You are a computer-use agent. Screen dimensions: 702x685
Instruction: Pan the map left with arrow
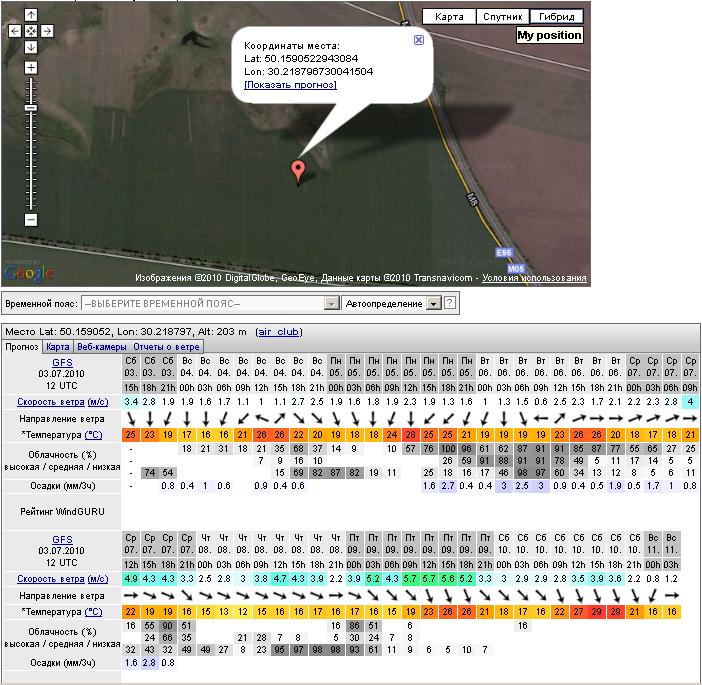click(15, 32)
